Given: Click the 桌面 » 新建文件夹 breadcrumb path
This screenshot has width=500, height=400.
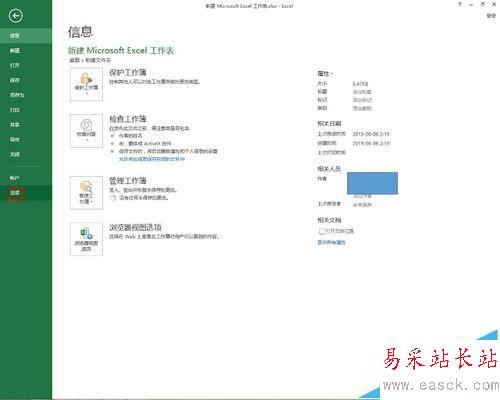Looking at the screenshot, I should coord(90,60).
